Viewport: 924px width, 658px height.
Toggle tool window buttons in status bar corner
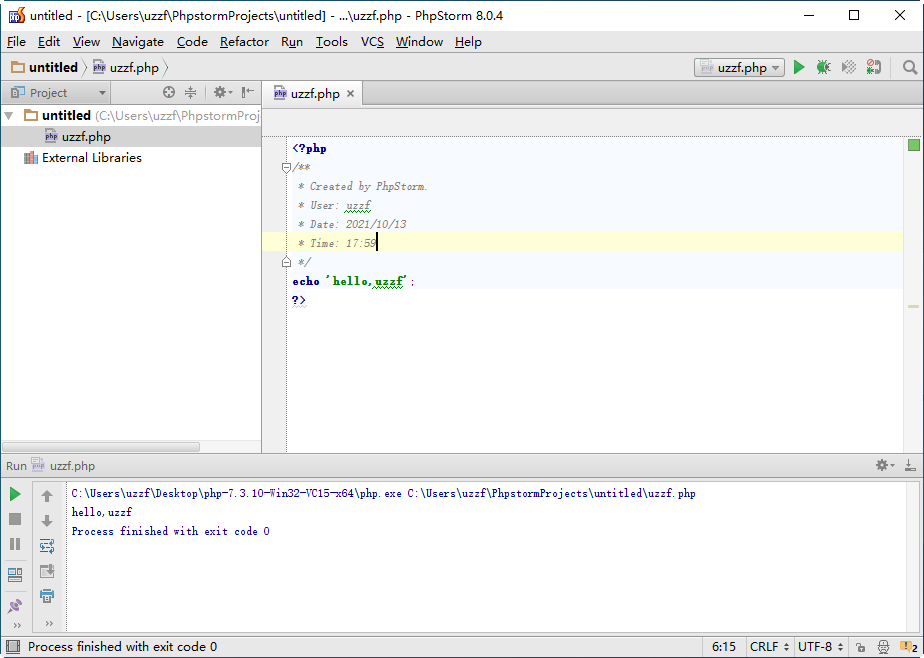12,647
